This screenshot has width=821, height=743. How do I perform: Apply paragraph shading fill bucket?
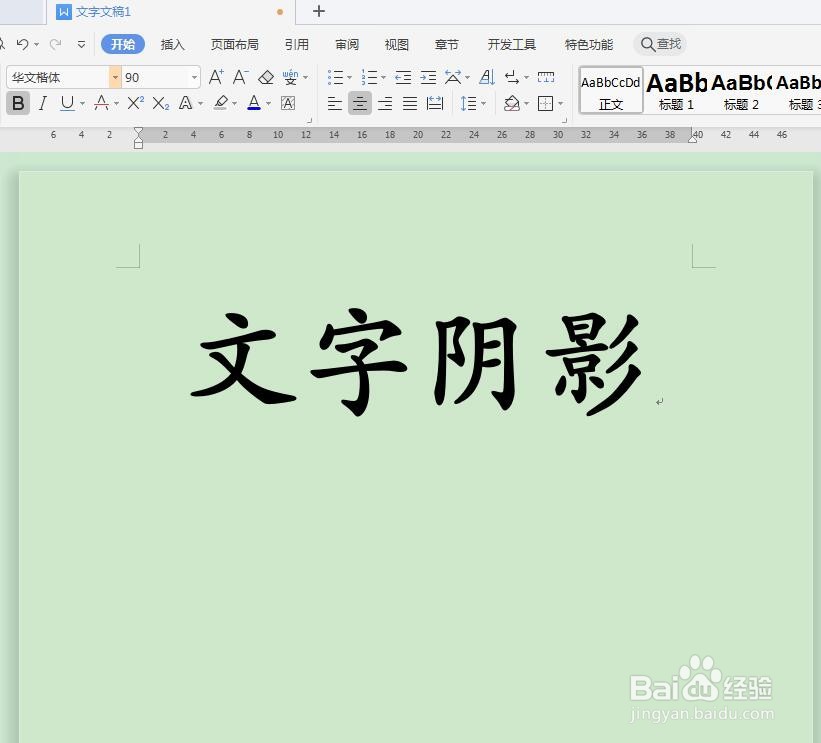(x=512, y=103)
